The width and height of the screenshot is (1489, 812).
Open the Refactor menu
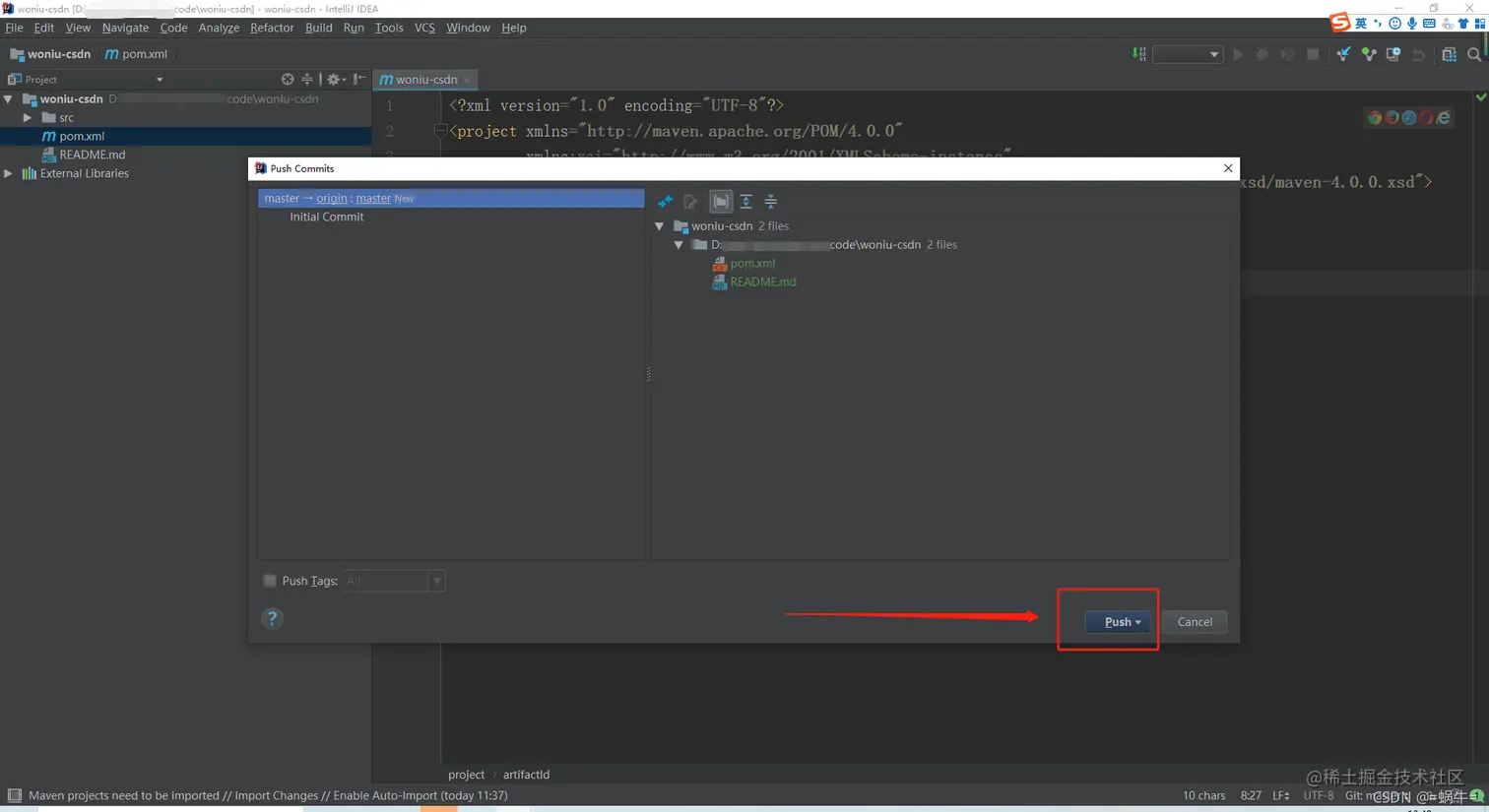[x=272, y=28]
